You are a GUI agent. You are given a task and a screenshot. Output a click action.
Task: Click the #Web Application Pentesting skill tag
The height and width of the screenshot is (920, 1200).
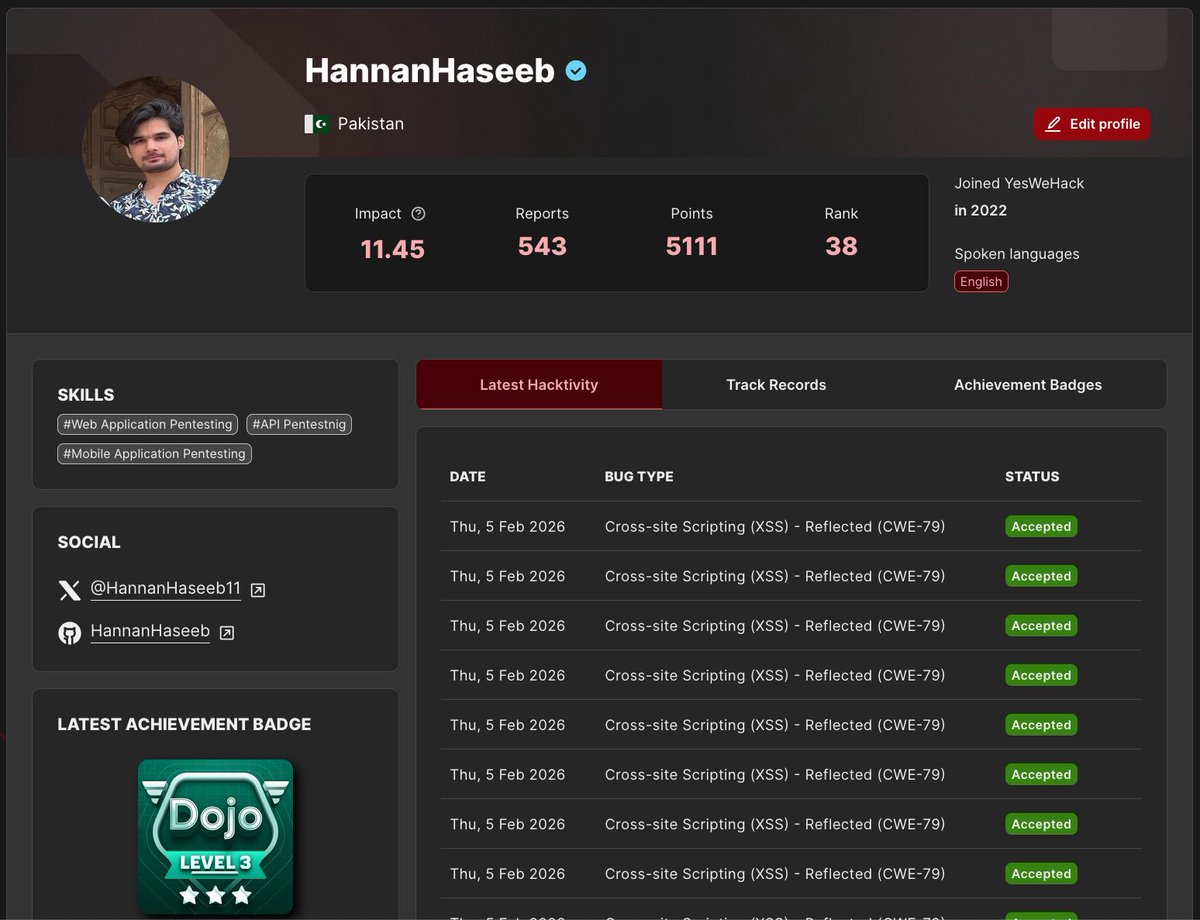pyautogui.click(x=147, y=424)
